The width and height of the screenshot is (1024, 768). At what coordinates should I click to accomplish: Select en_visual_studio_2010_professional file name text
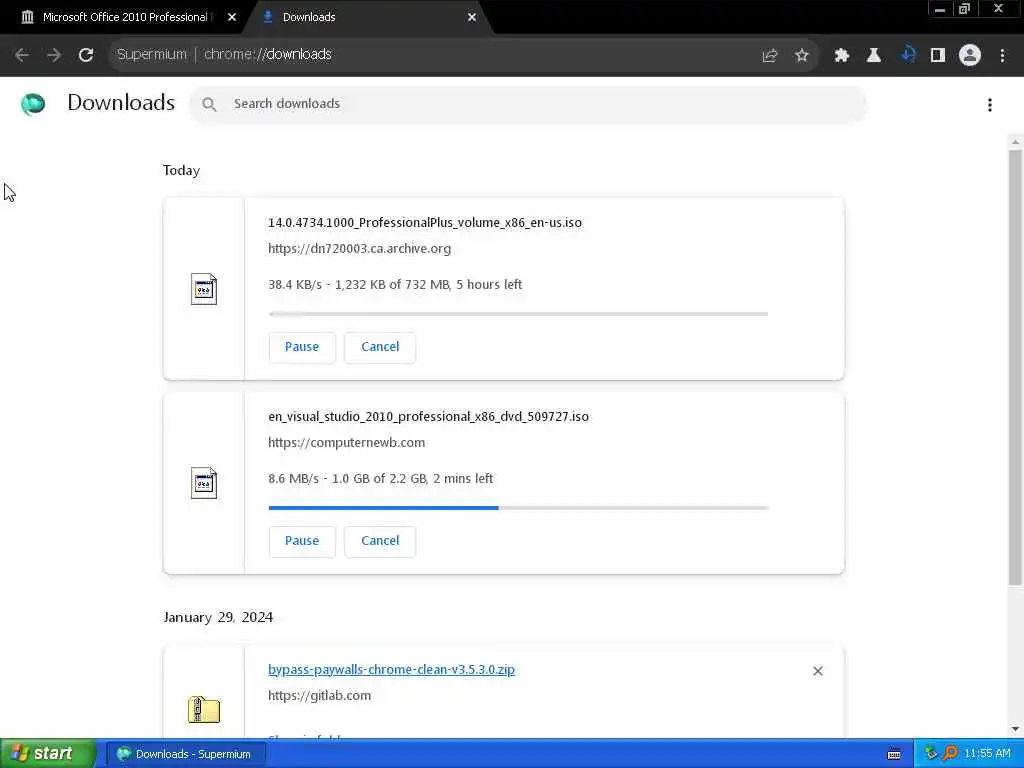[x=428, y=417]
